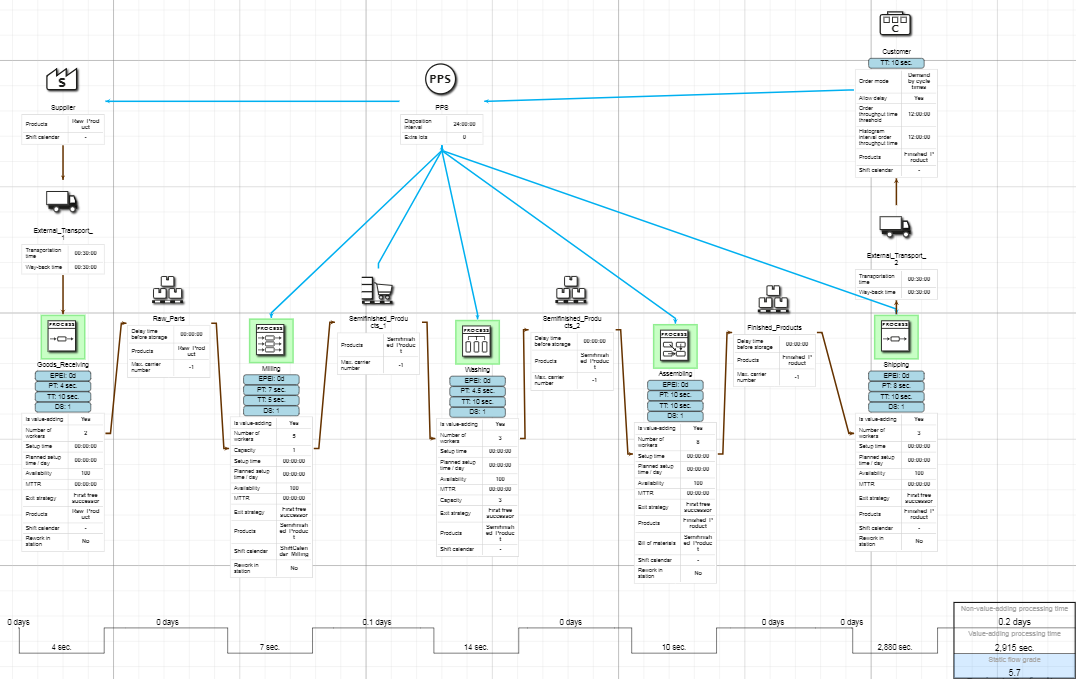This screenshot has width=1076, height=679.
Task: Select the Shipping process icon
Action: (896, 339)
